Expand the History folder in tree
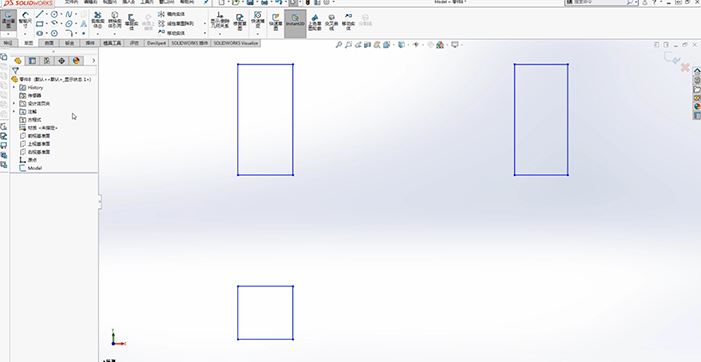 pyautogui.click(x=14, y=88)
